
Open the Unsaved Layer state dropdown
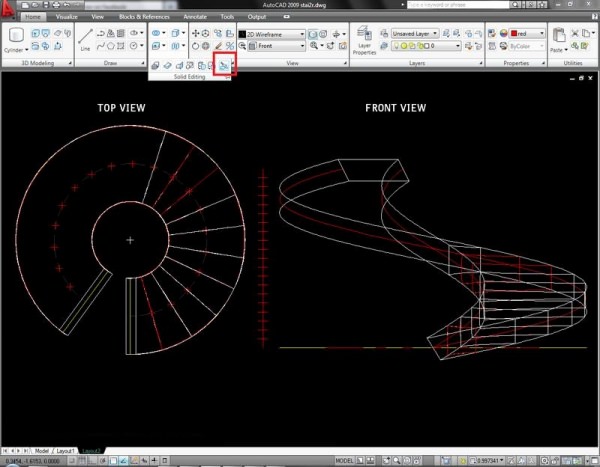415,34
